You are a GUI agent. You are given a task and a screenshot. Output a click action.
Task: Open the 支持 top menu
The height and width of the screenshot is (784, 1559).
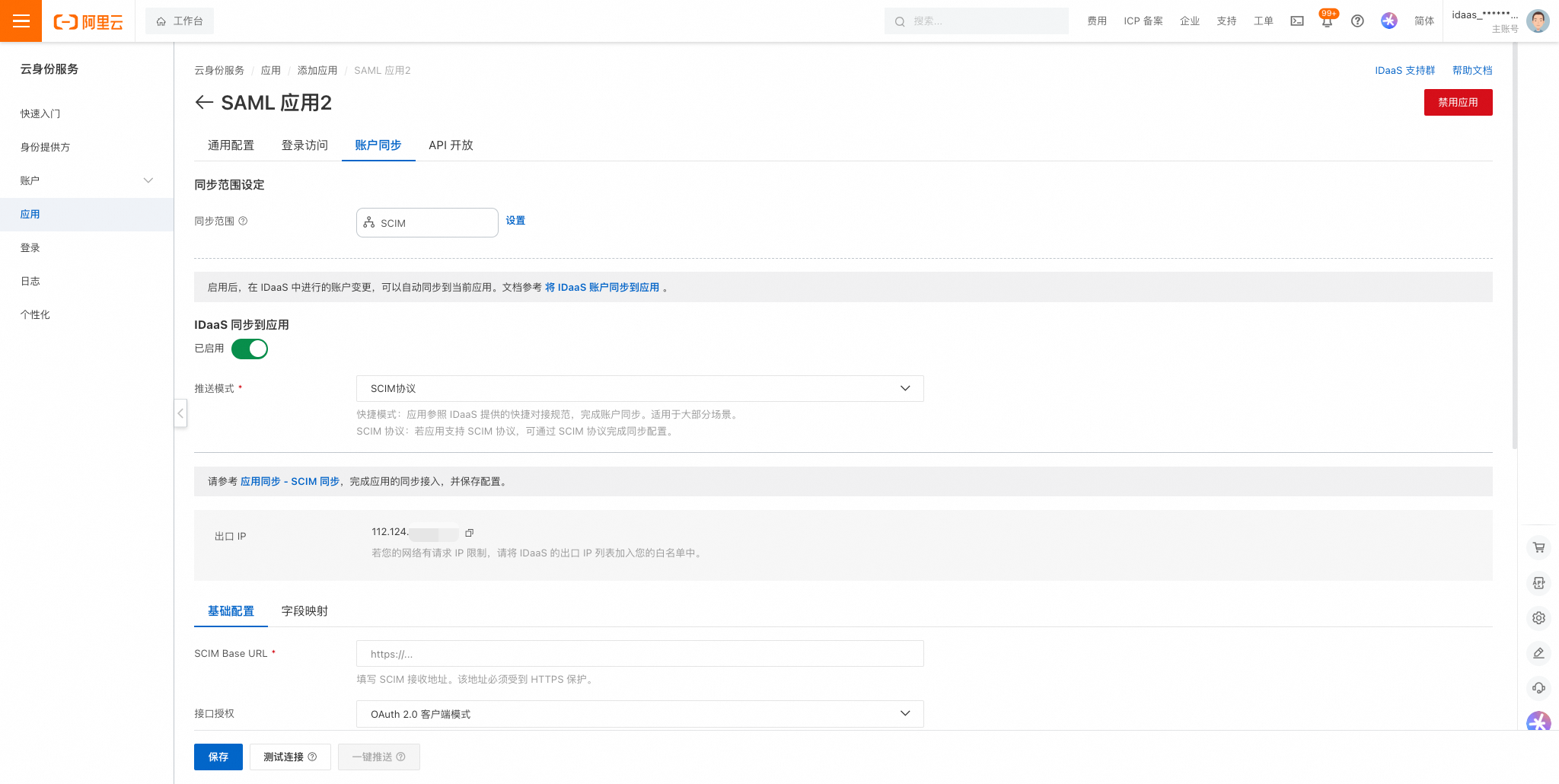pos(1226,21)
